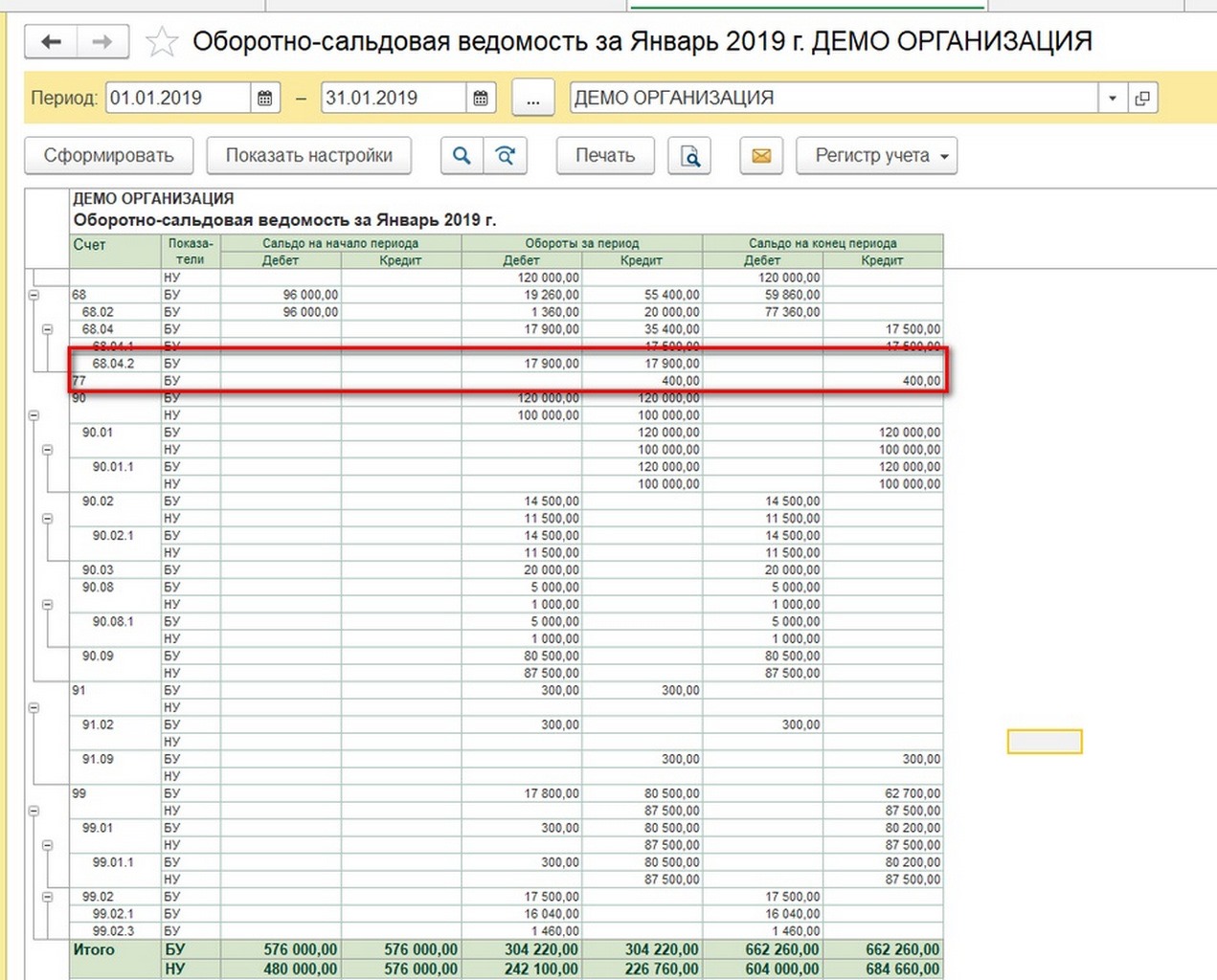Collapse the account 68 tree group
This screenshot has width=1217, height=980.
click(34, 296)
